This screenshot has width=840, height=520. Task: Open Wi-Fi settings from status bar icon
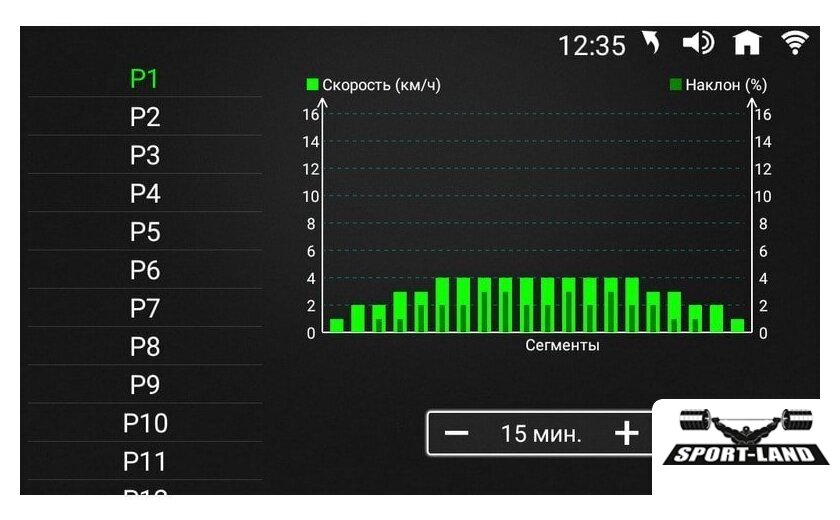pyautogui.click(x=795, y=42)
